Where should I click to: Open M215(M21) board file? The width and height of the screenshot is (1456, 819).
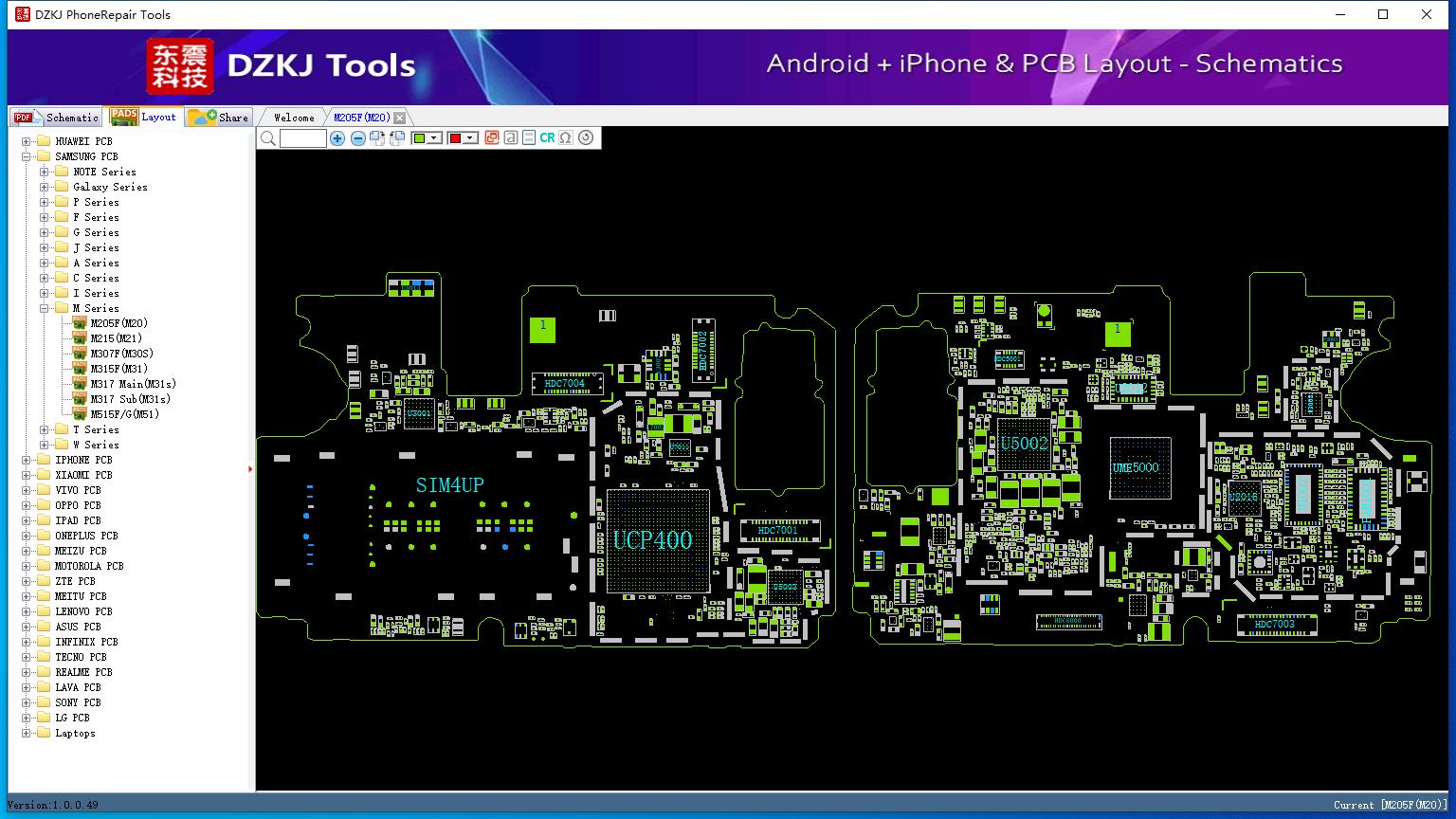116,338
